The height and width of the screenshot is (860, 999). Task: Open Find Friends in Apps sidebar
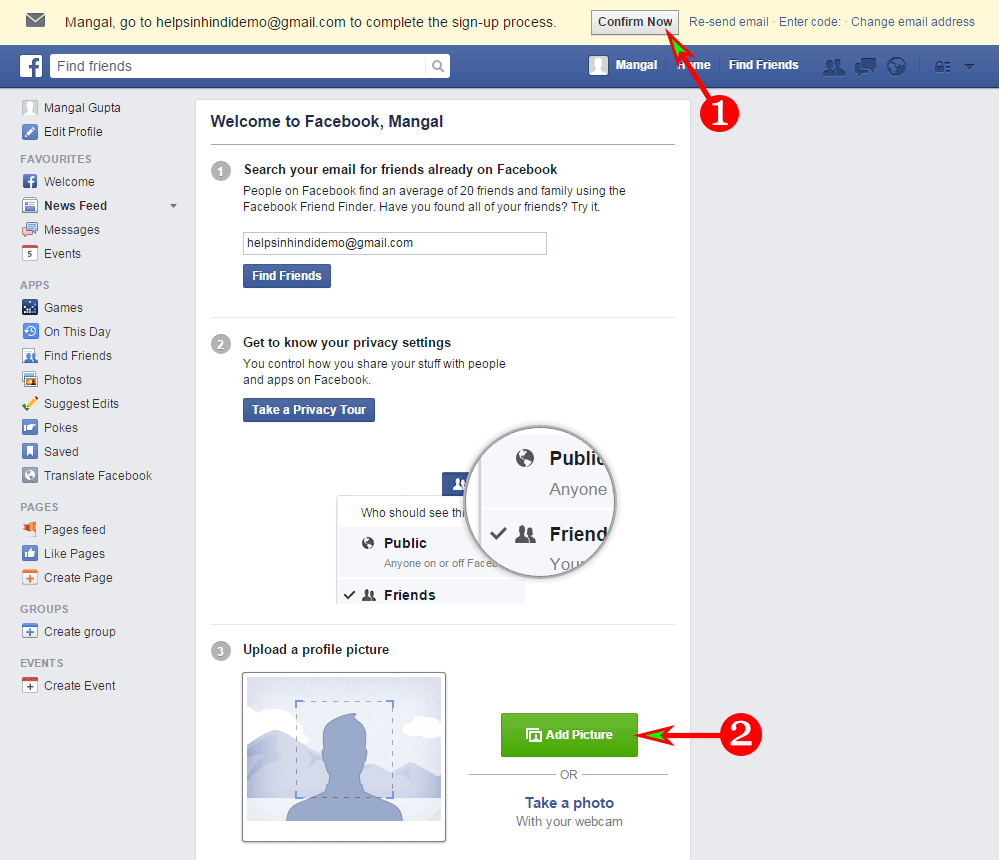pyautogui.click(x=67, y=355)
